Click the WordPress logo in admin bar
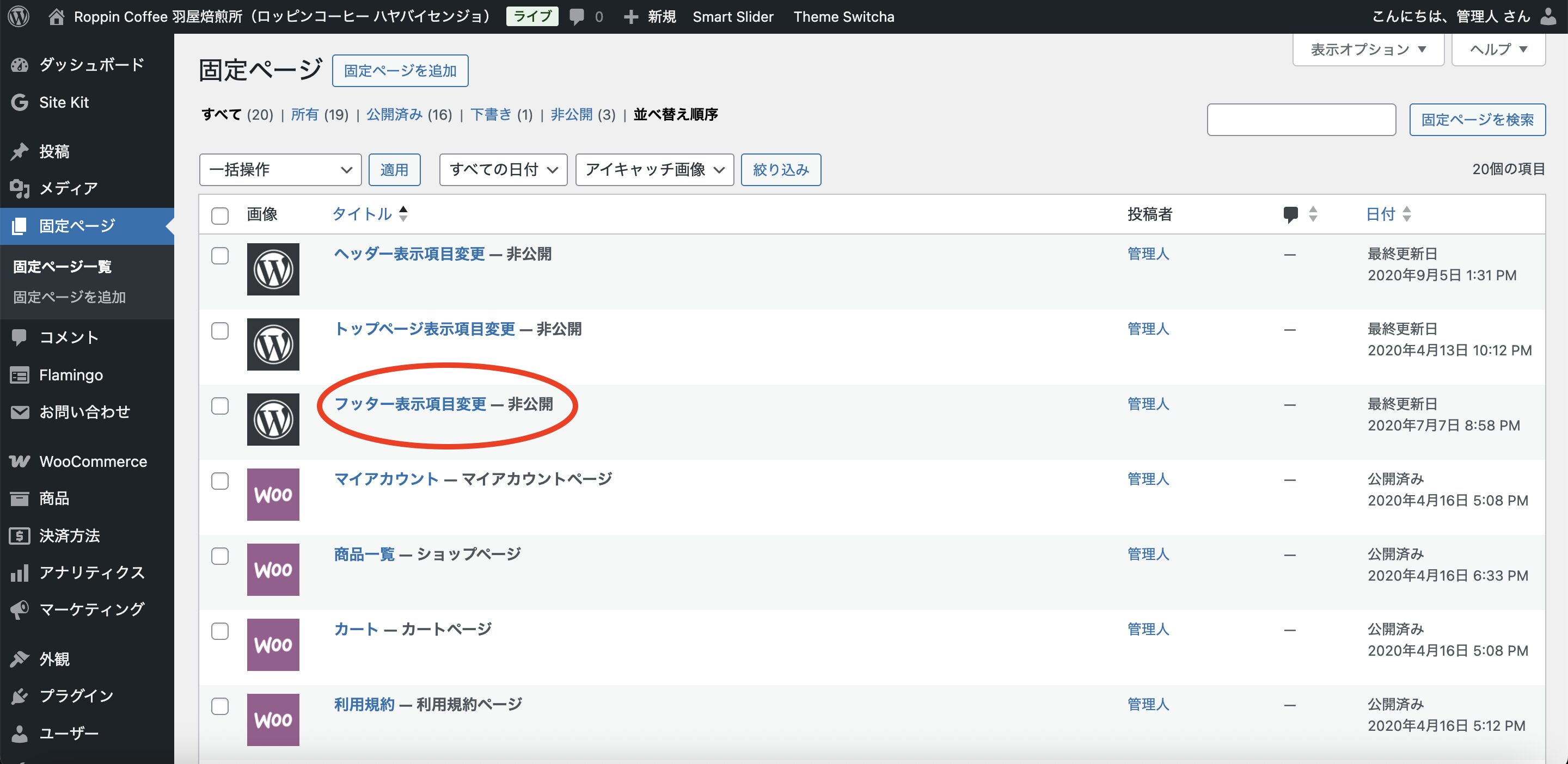This screenshot has width=1568, height=764. point(19,16)
